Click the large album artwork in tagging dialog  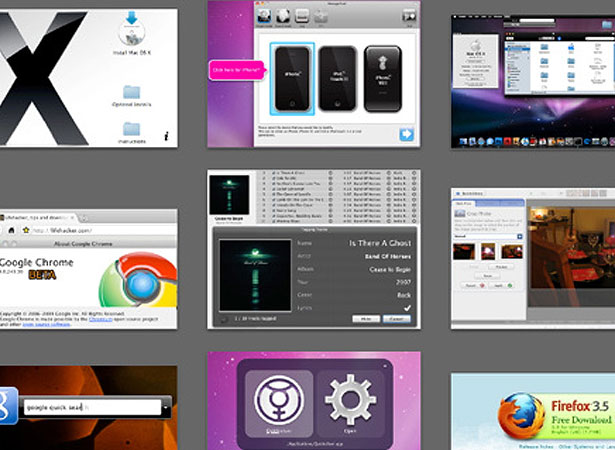coord(255,275)
